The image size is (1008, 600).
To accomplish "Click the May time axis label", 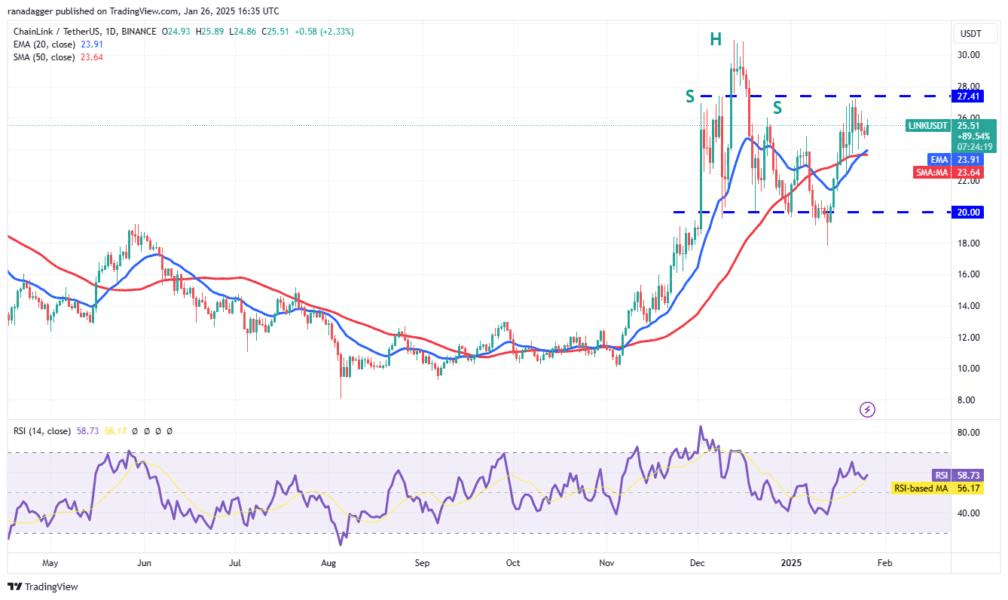I will pos(50,563).
